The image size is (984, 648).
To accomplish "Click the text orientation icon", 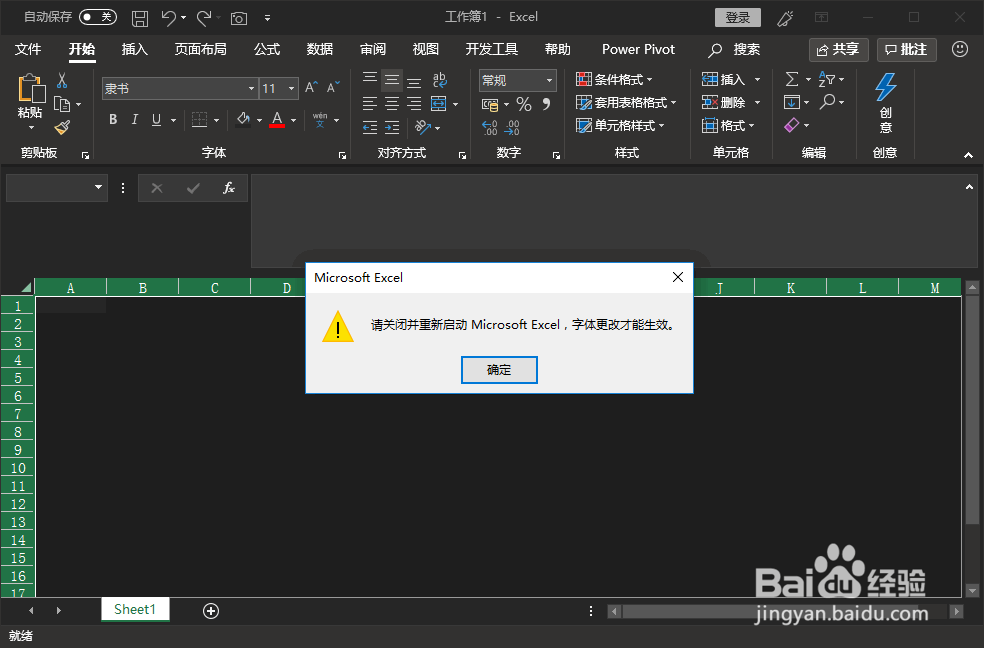I will (x=423, y=127).
